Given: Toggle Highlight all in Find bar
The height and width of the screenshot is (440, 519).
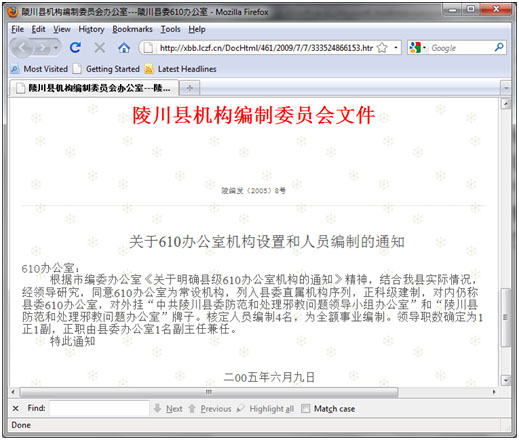Looking at the screenshot, I should click(265, 409).
